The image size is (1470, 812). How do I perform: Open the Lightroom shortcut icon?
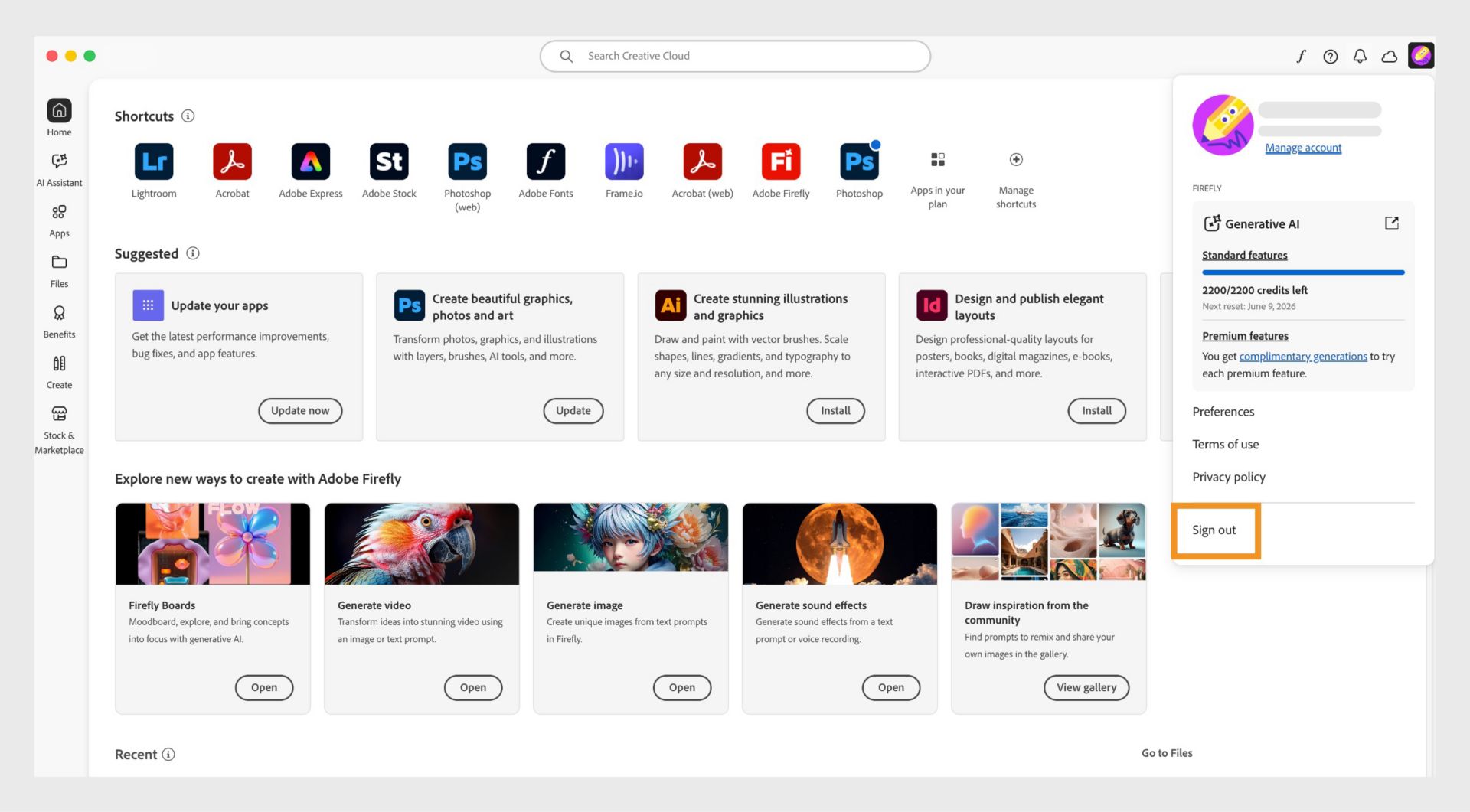click(x=154, y=161)
